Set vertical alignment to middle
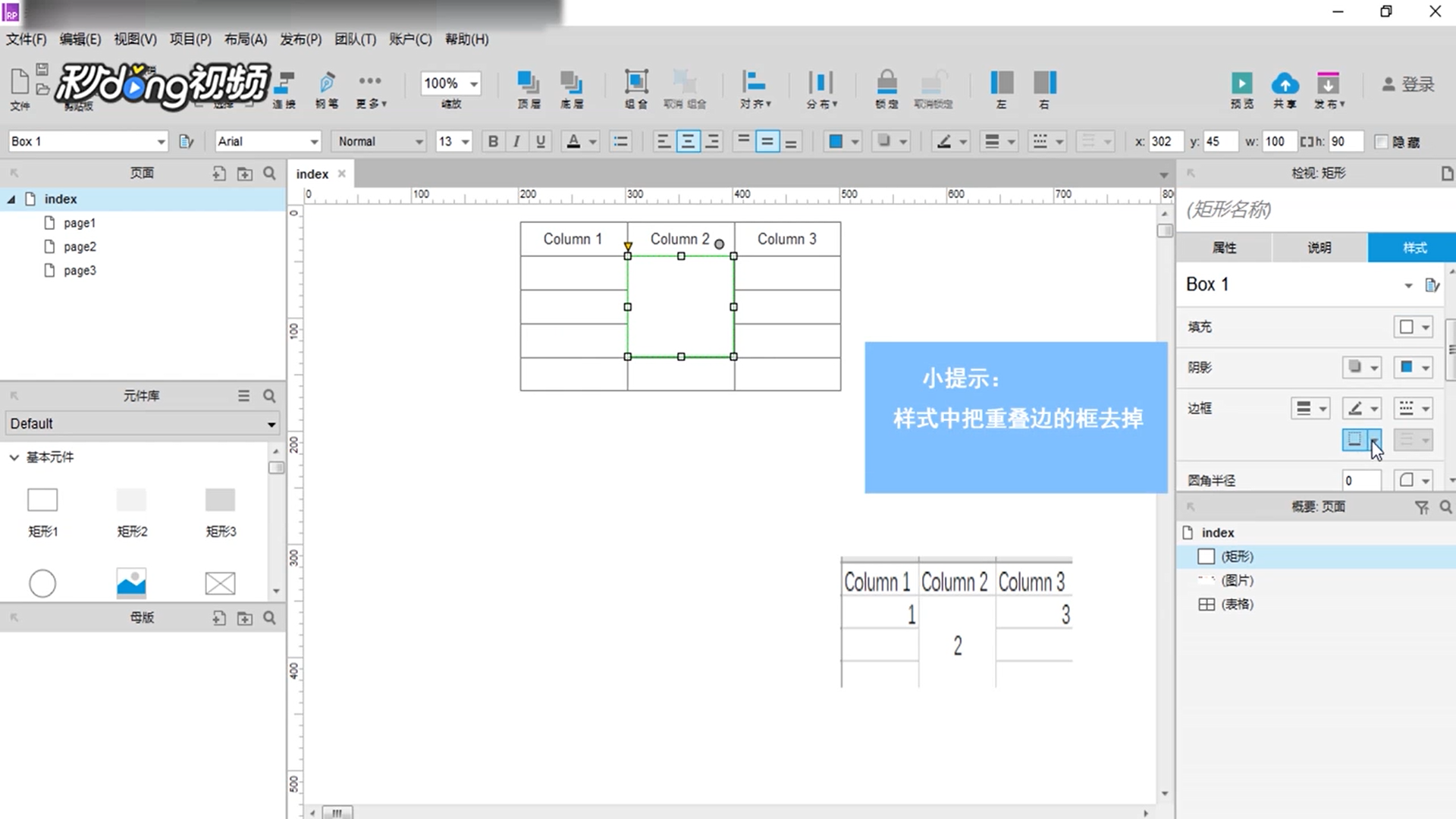 click(767, 141)
